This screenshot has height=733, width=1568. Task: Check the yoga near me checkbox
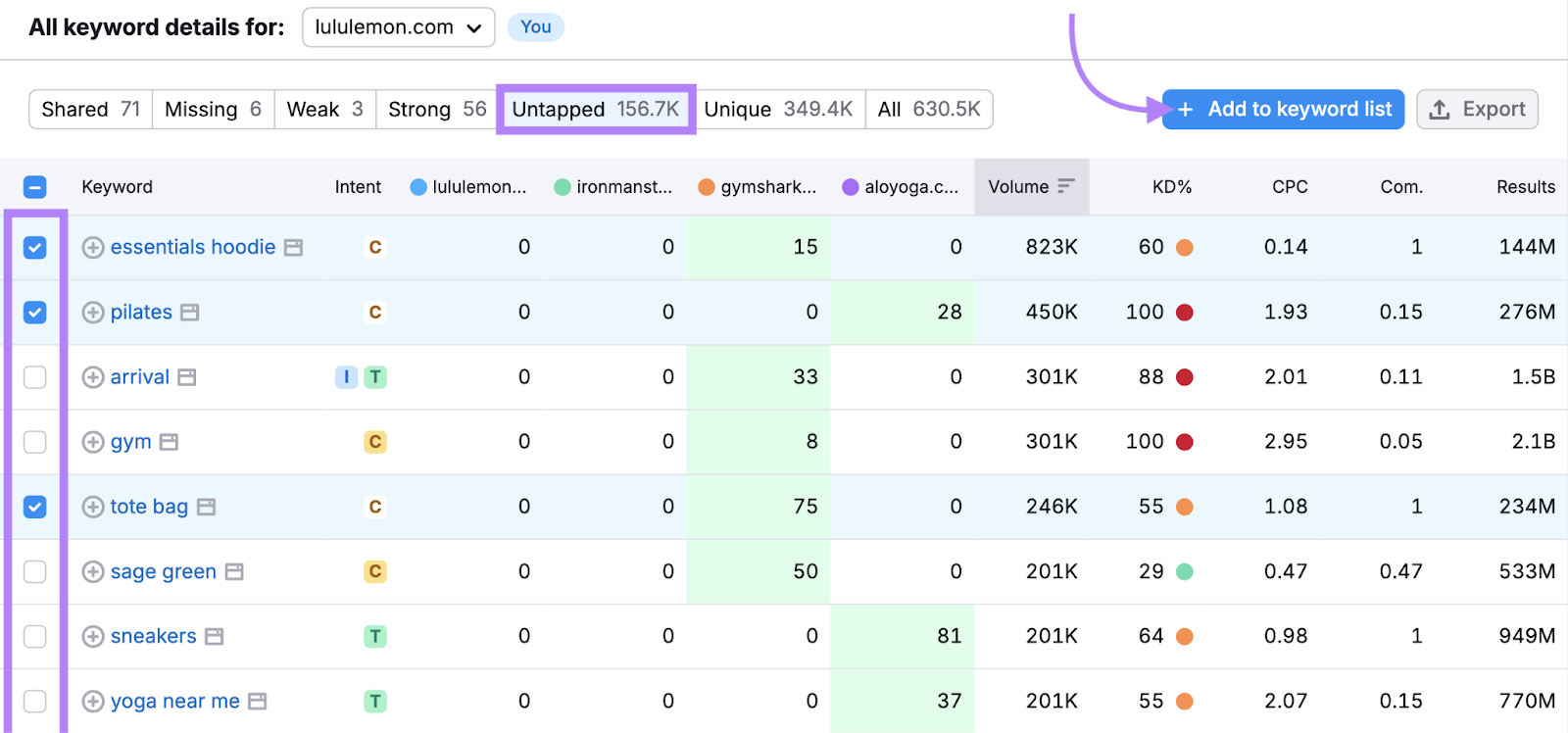(35, 701)
